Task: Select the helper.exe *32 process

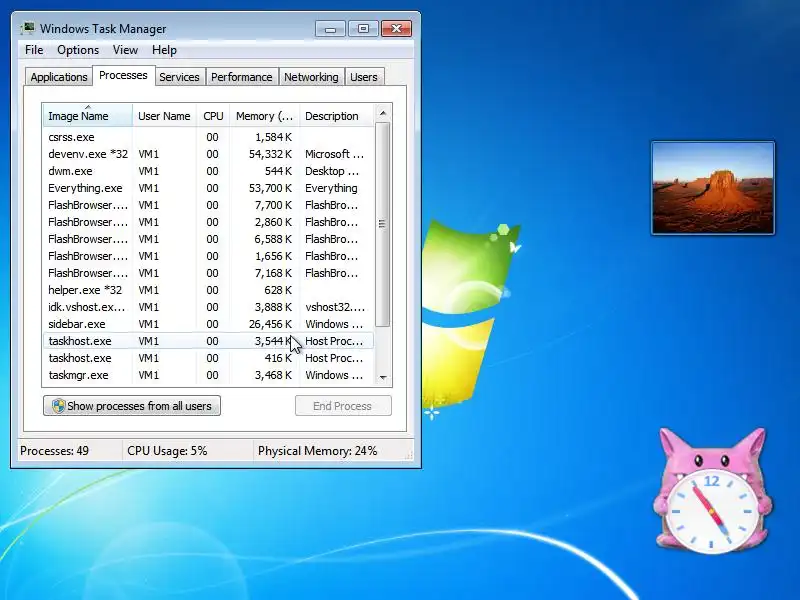Action: coord(209,290)
